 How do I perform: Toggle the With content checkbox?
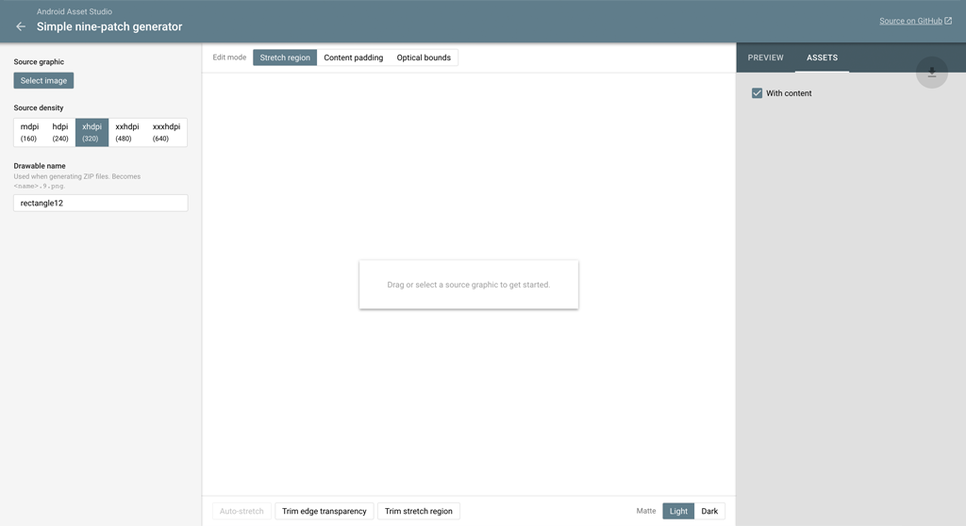757,93
